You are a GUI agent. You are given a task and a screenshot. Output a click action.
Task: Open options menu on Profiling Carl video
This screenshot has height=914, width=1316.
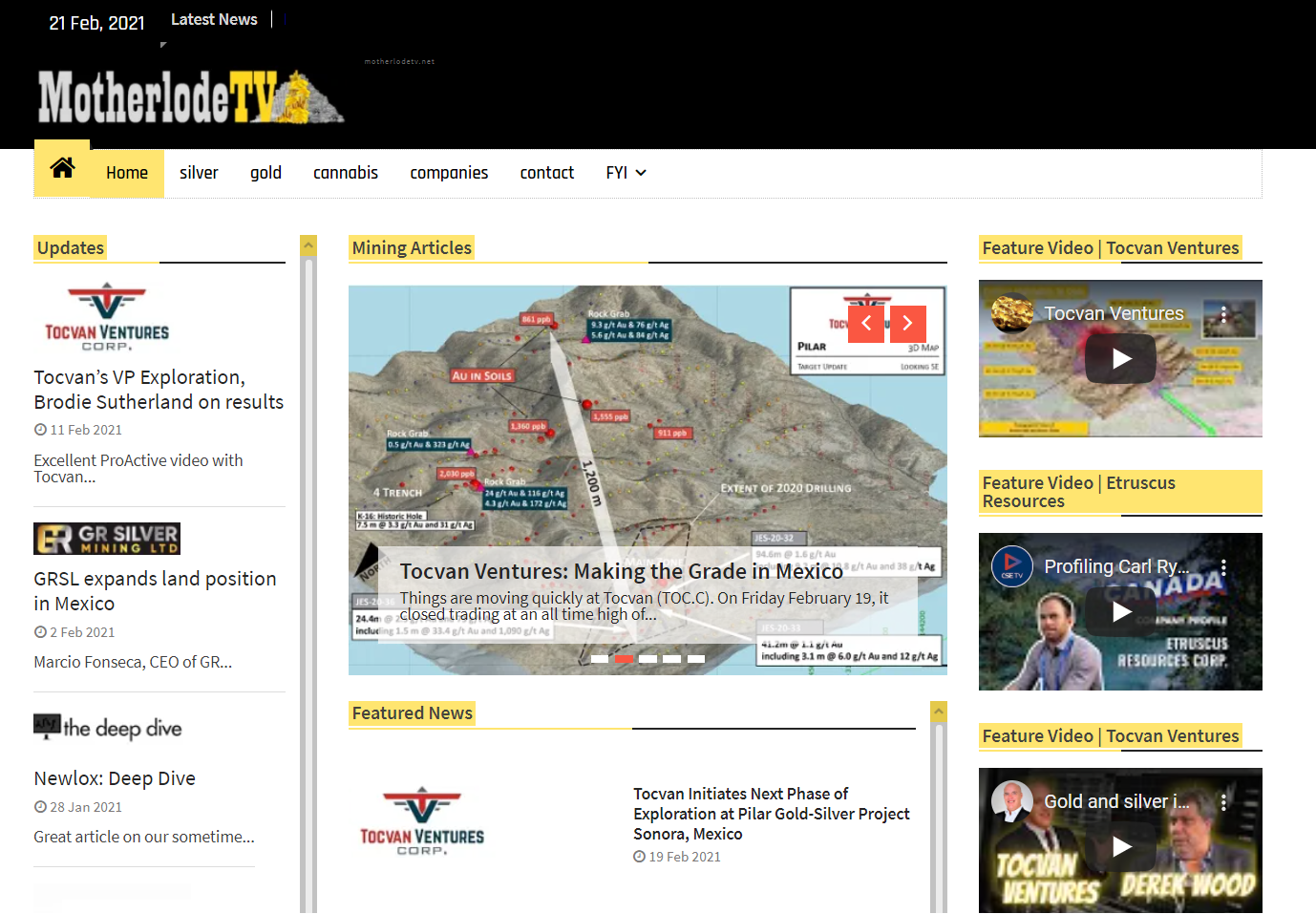(x=1223, y=567)
